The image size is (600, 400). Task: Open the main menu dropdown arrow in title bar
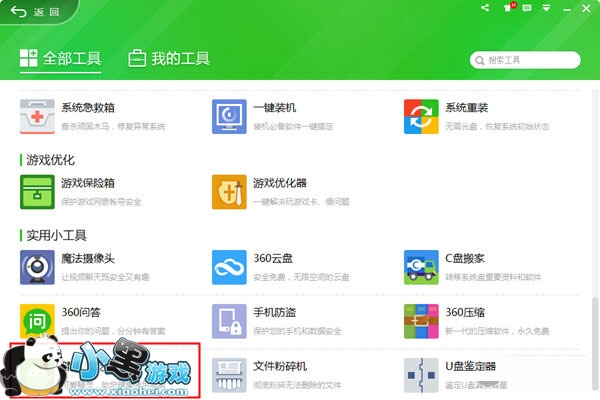tap(546, 8)
